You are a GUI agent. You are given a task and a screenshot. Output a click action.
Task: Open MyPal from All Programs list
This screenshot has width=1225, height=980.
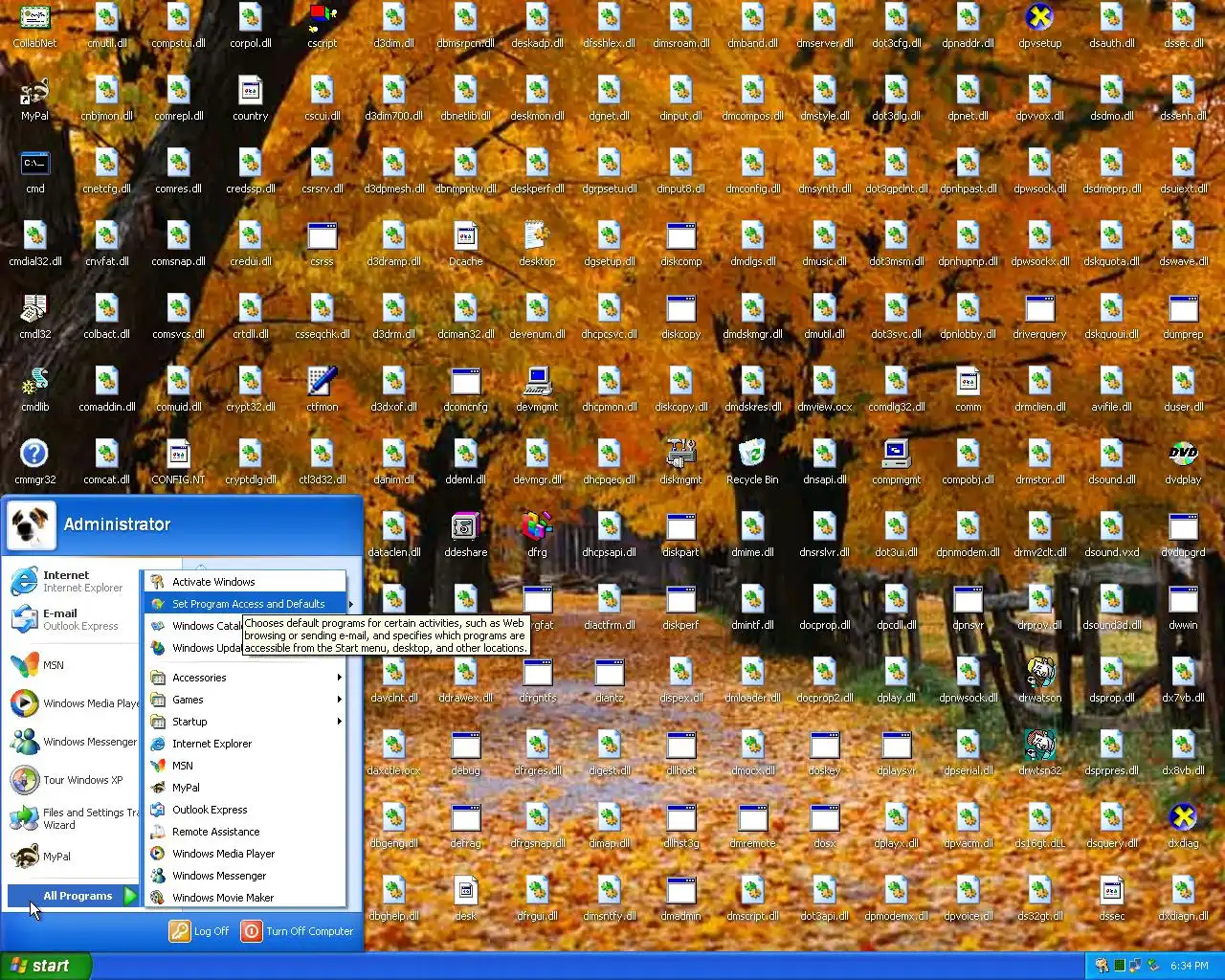245,788
